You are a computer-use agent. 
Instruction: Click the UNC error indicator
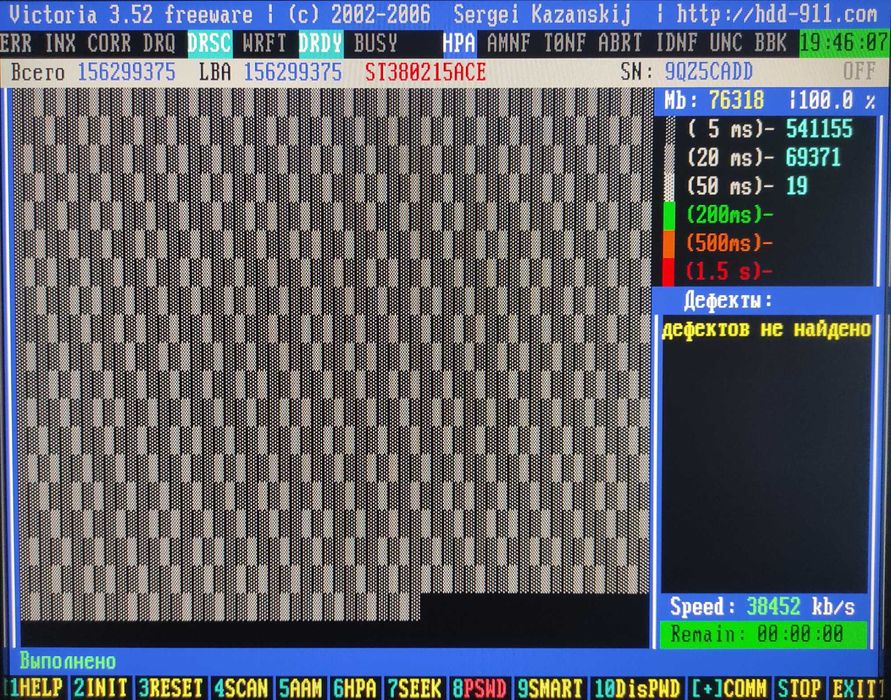(726, 43)
